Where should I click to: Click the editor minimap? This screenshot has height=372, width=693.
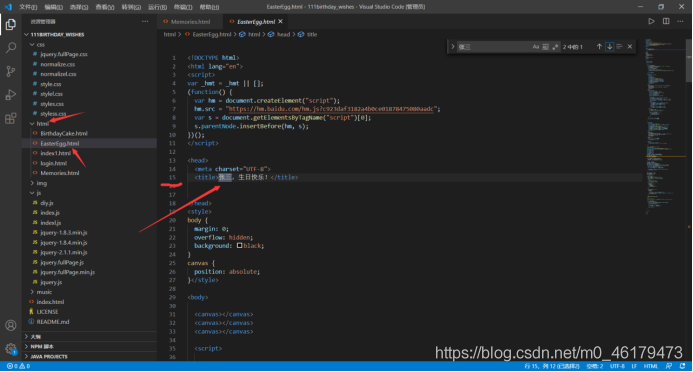[665, 128]
